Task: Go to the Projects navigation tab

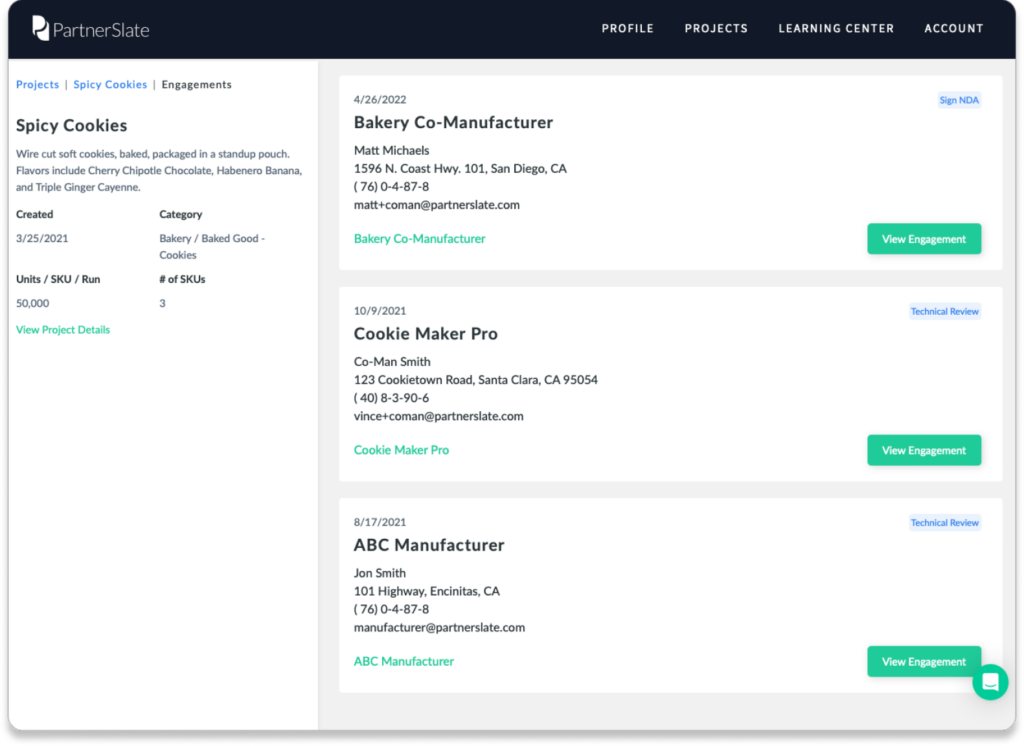Action: click(716, 28)
